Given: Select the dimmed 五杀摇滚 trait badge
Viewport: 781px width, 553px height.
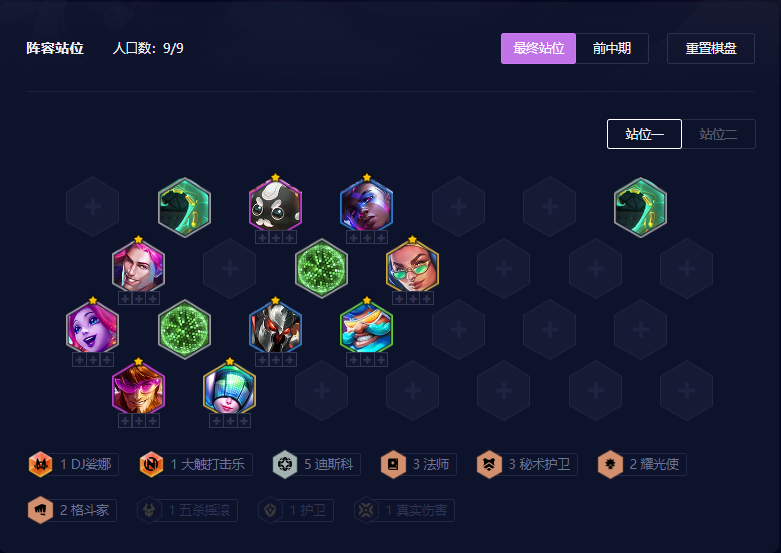Looking at the screenshot, I should 187,510.
